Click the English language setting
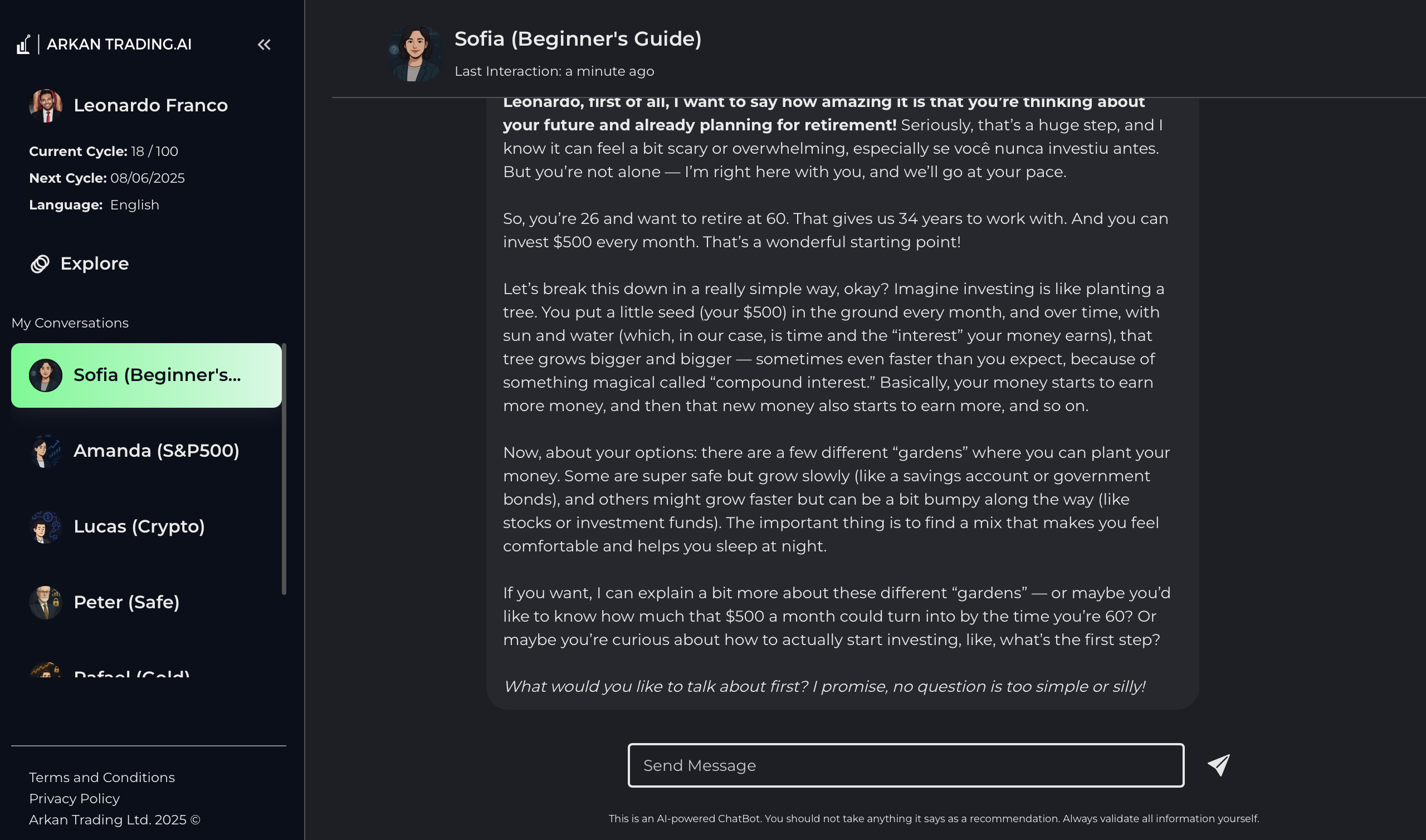The image size is (1426, 840). tap(135, 205)
